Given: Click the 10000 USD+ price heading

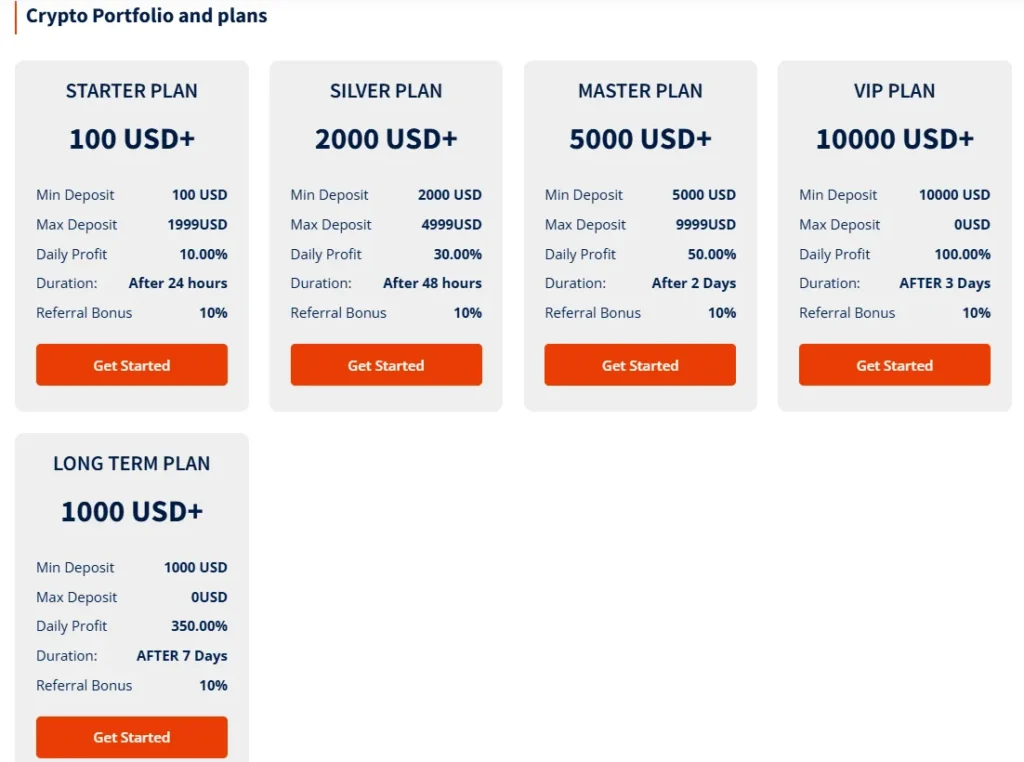Looking at the screenshot, I should [x=894, y=139].
